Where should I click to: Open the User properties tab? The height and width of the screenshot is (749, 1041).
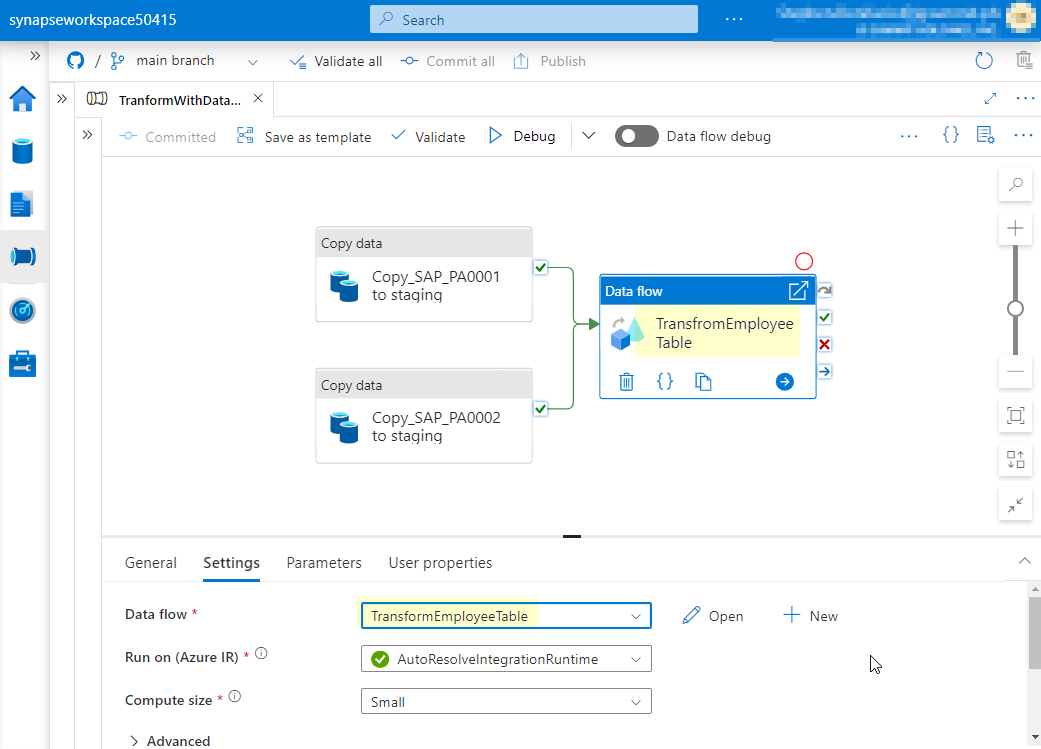(440, 563)
